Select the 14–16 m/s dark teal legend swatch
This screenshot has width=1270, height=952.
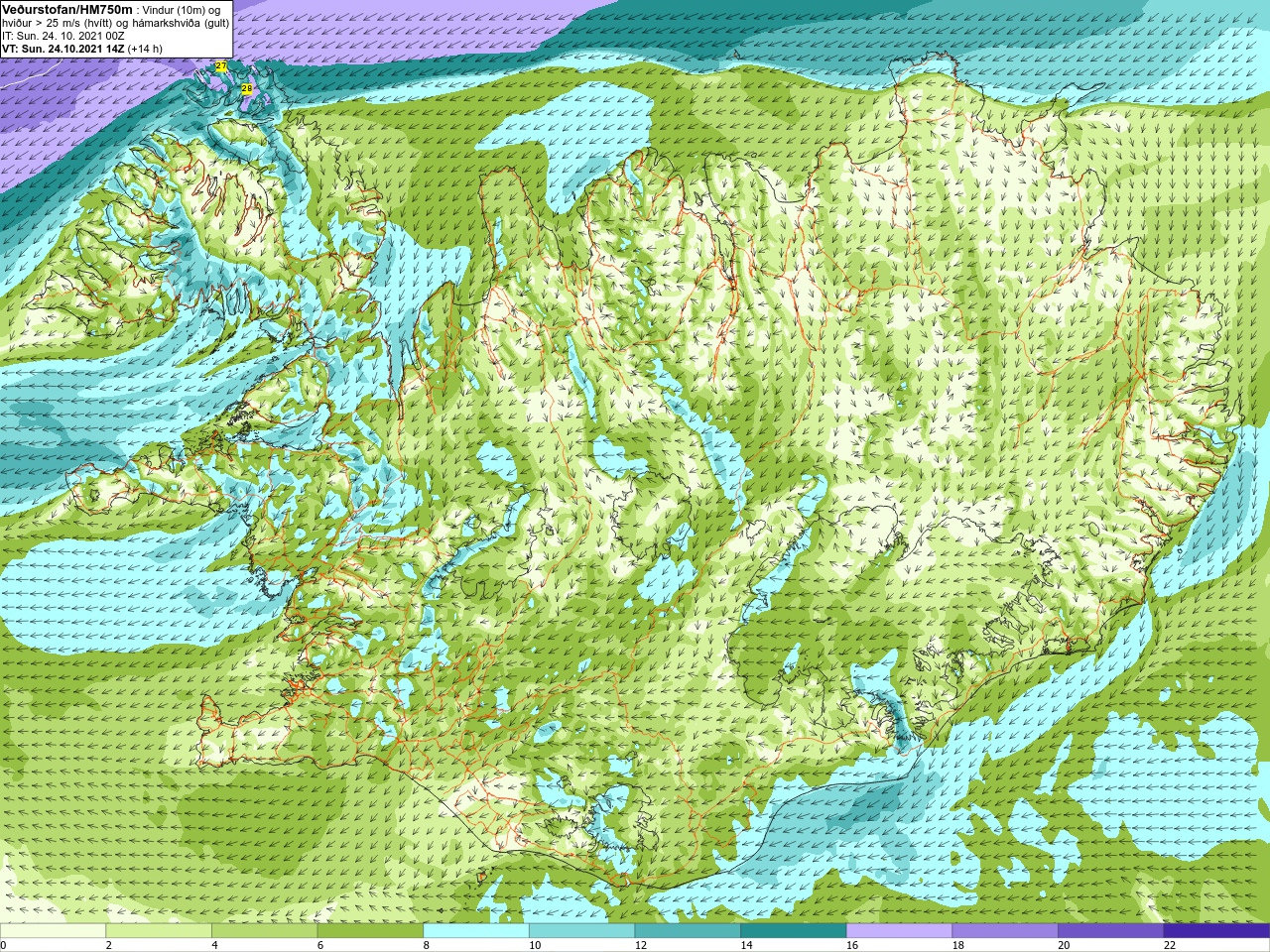click(794, 931)
